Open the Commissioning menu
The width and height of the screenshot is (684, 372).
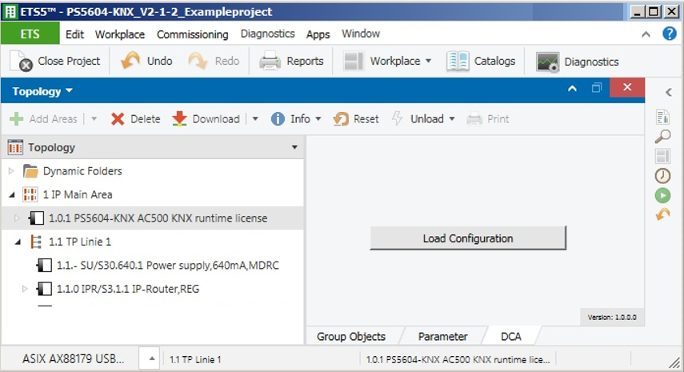(x=192, y=34)
